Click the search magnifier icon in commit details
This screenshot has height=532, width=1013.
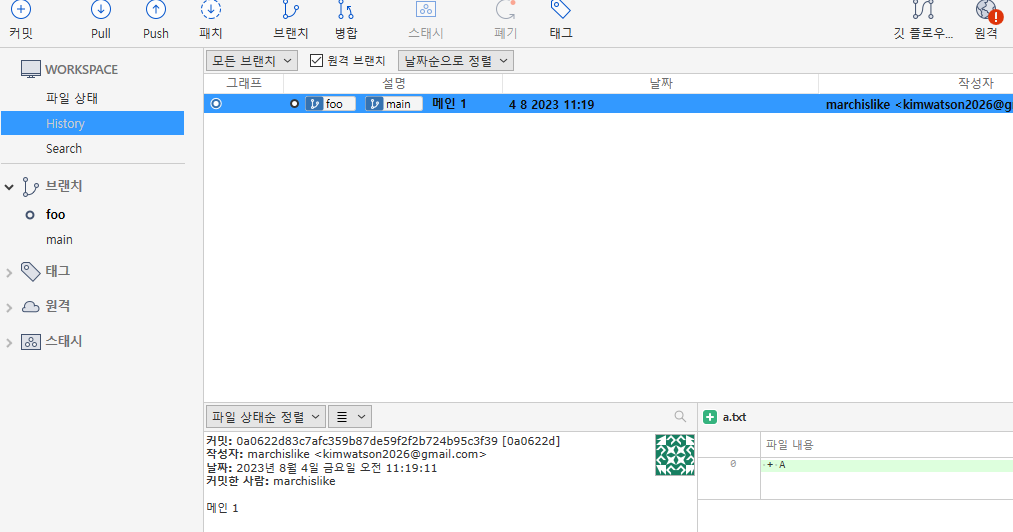pos(680,416)
